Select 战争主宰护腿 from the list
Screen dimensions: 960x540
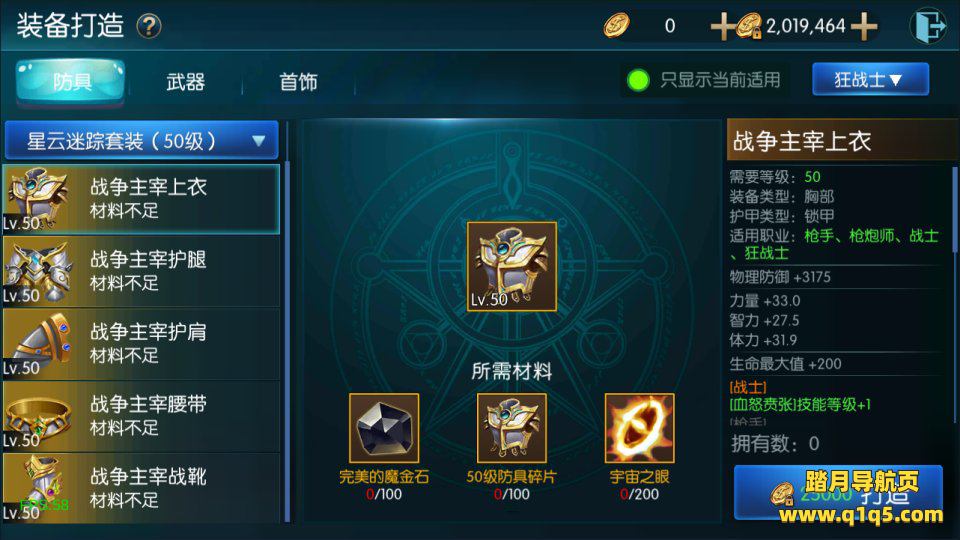pos(141,271)
